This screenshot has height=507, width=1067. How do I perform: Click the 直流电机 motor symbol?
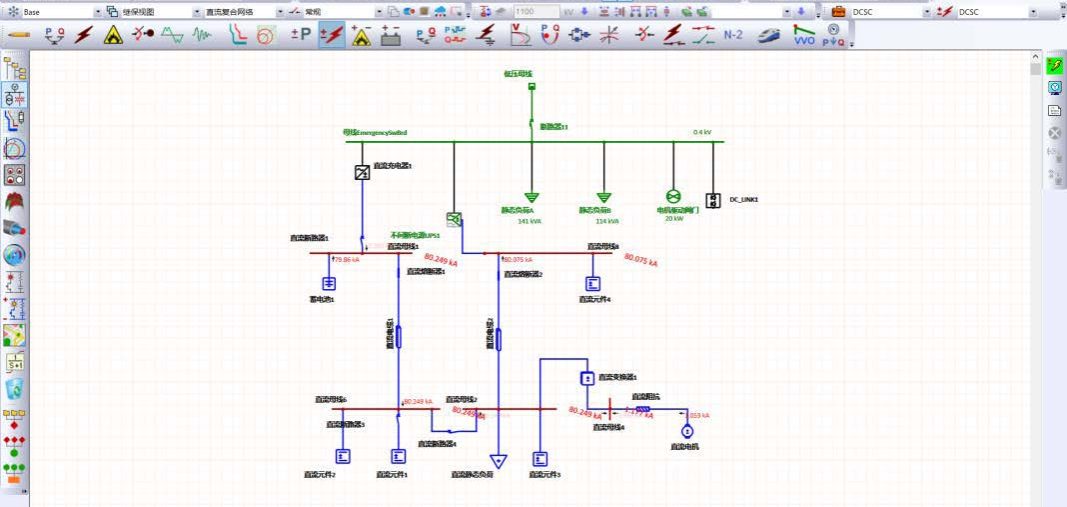[x=687, y=431]
